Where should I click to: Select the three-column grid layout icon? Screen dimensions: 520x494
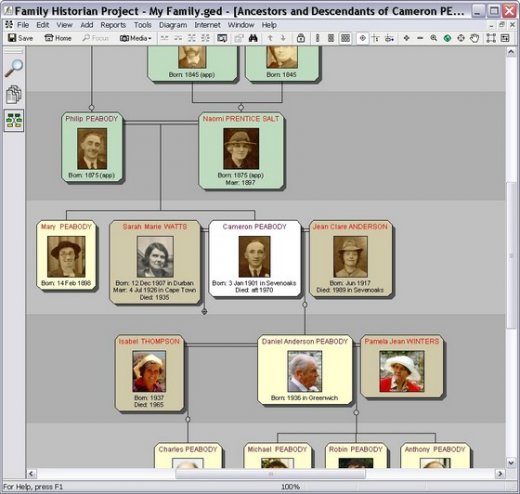[x=345, y=38]
